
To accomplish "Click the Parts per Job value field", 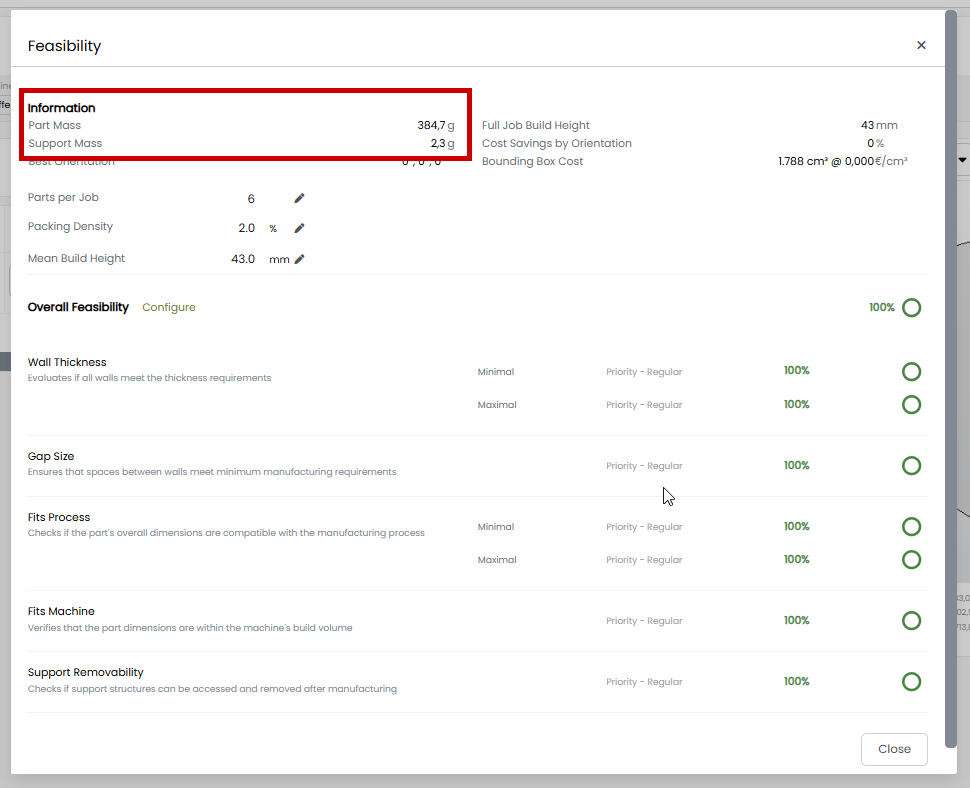I will point(250,199).
